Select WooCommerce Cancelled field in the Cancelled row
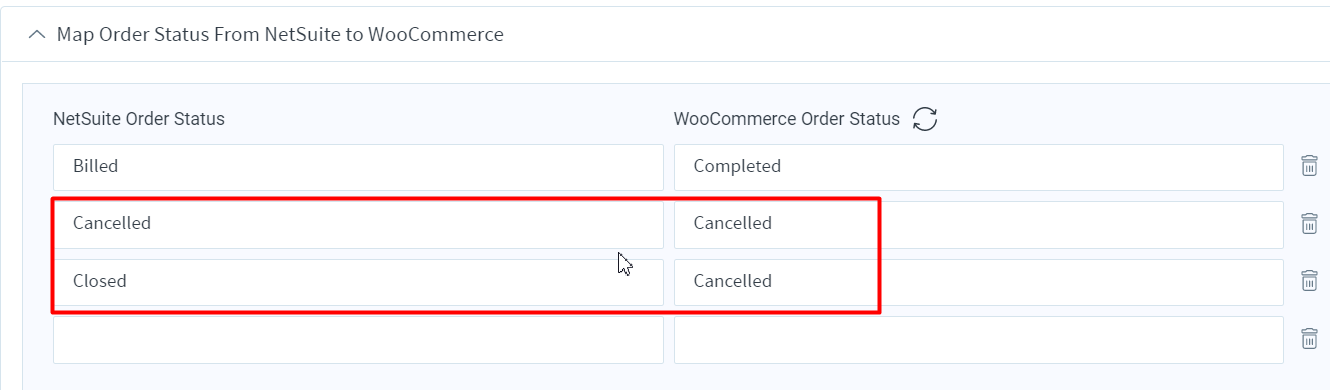This screenshot has width=1330, height=390. point(979,224)
